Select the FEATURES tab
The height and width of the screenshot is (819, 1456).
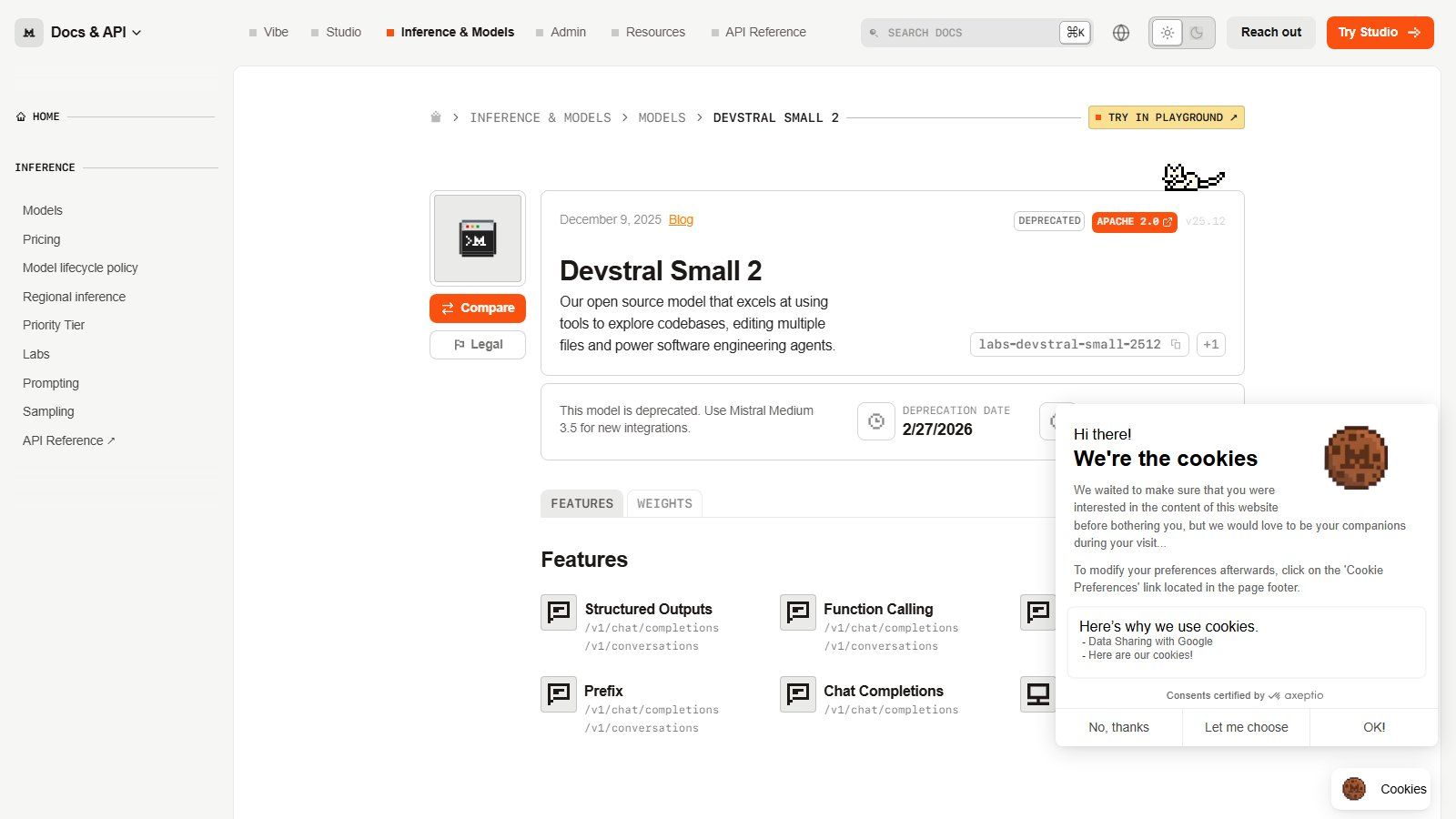click(581, 503)
